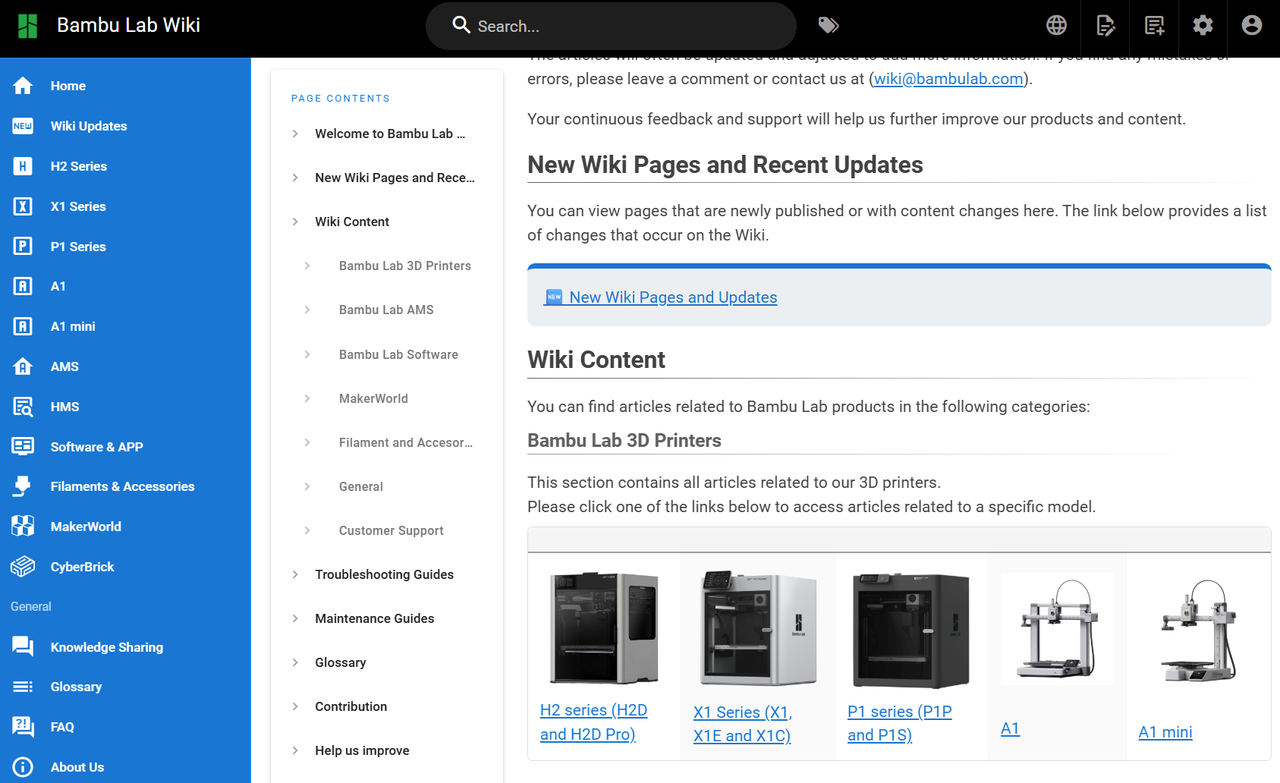Jump to Glossary in page contents
This screenshot has width=1280, height=783.
[340, 662]
